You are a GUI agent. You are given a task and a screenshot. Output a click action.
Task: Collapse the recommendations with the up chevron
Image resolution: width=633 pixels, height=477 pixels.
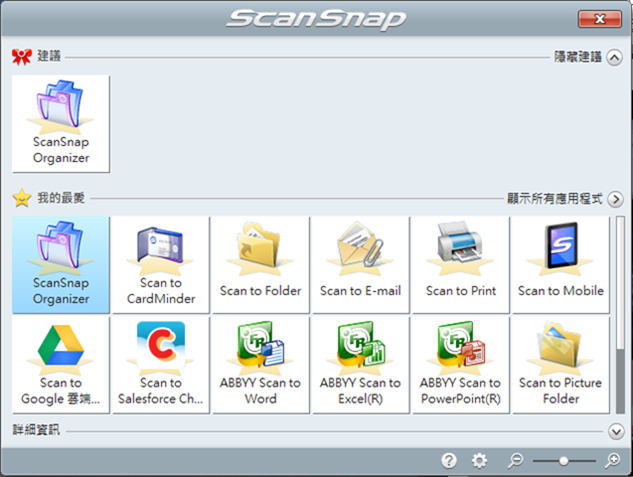[614, 58]
